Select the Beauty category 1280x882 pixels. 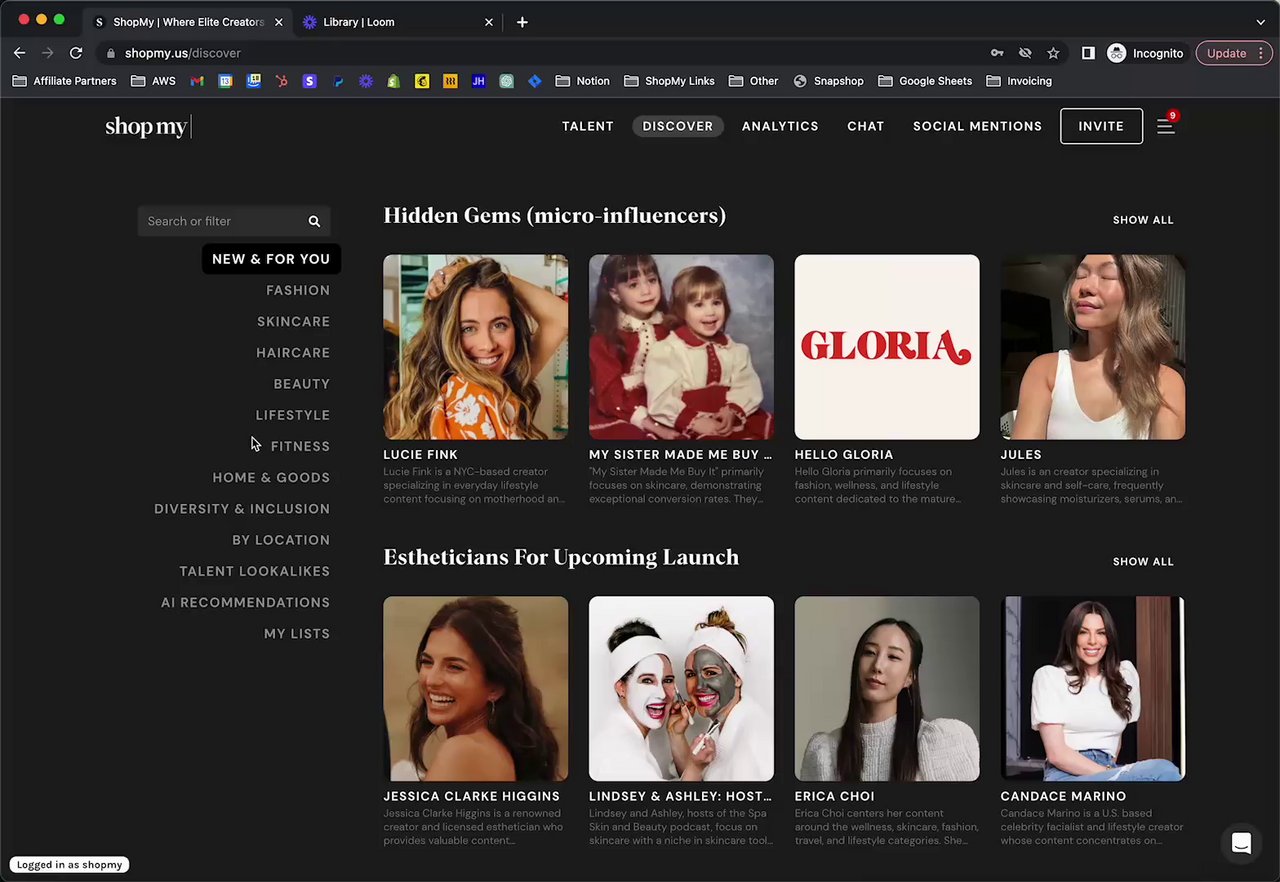[302, 384]
